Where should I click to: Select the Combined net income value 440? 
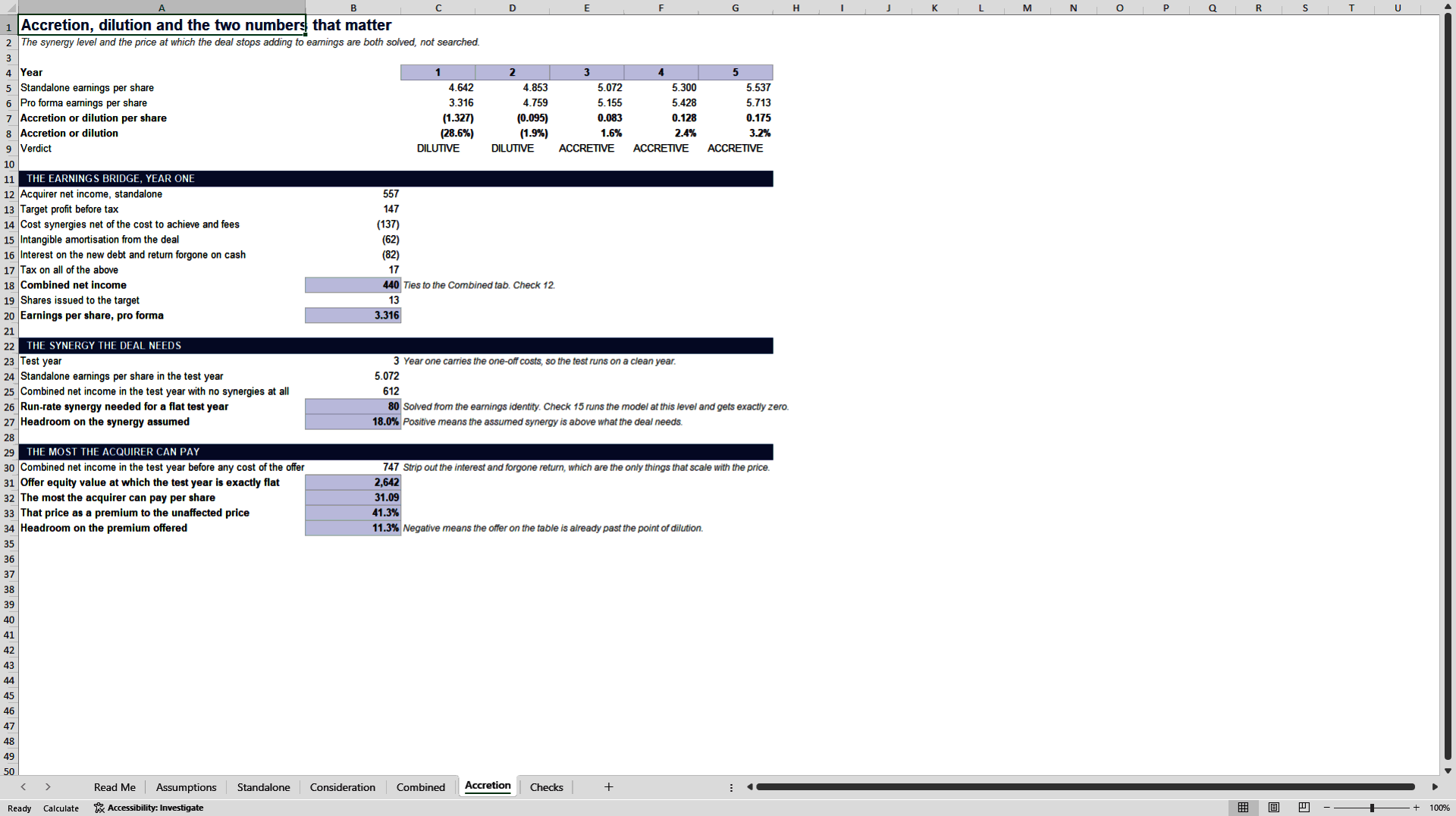[353, 285]
